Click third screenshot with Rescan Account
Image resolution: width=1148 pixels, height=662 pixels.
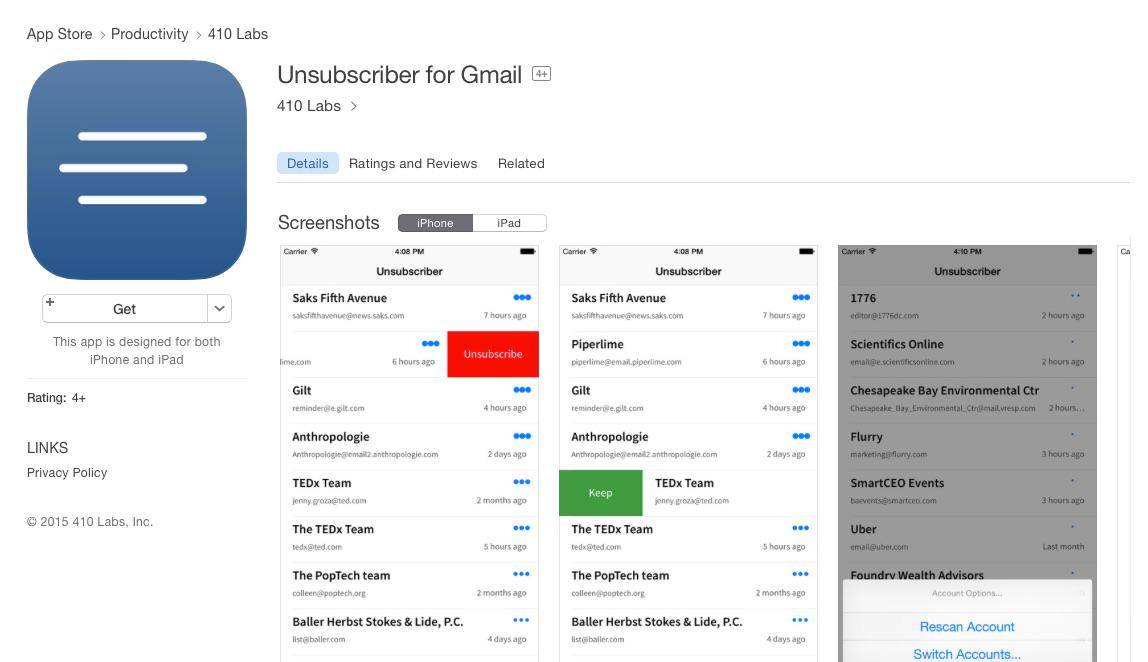(967, 453)
